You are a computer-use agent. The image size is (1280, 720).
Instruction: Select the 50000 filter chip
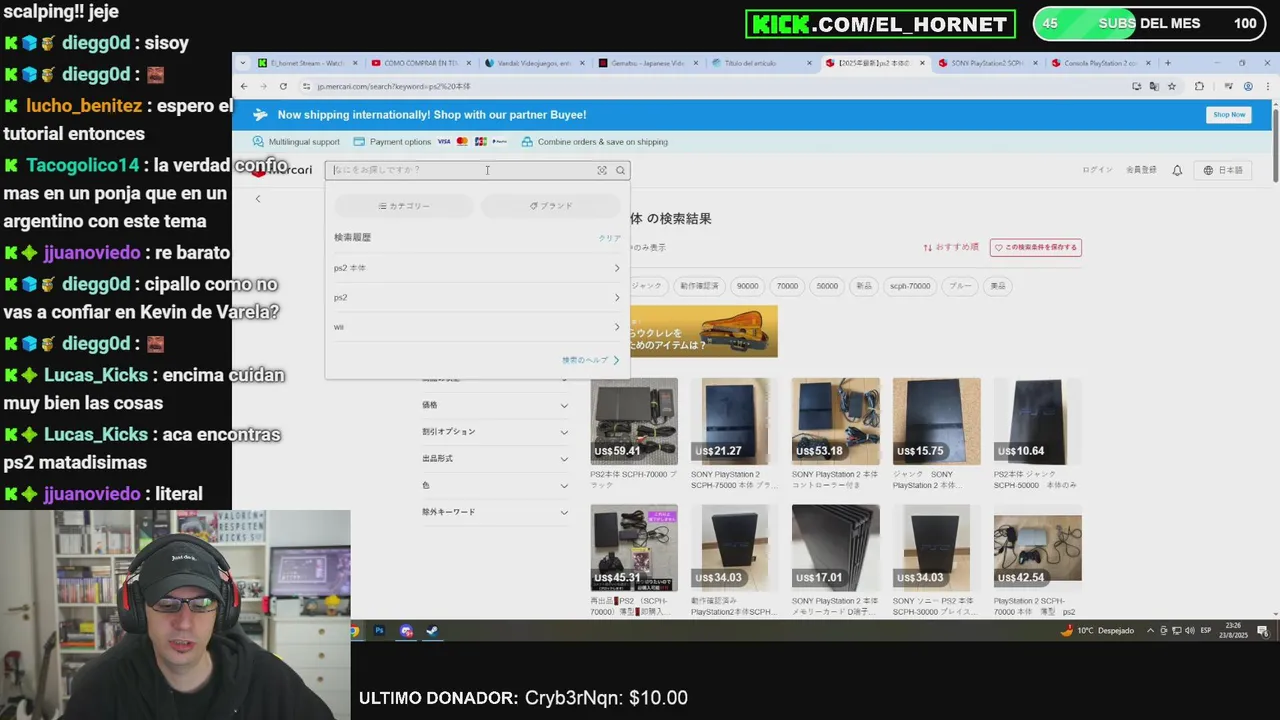click(x=827, y=286)
